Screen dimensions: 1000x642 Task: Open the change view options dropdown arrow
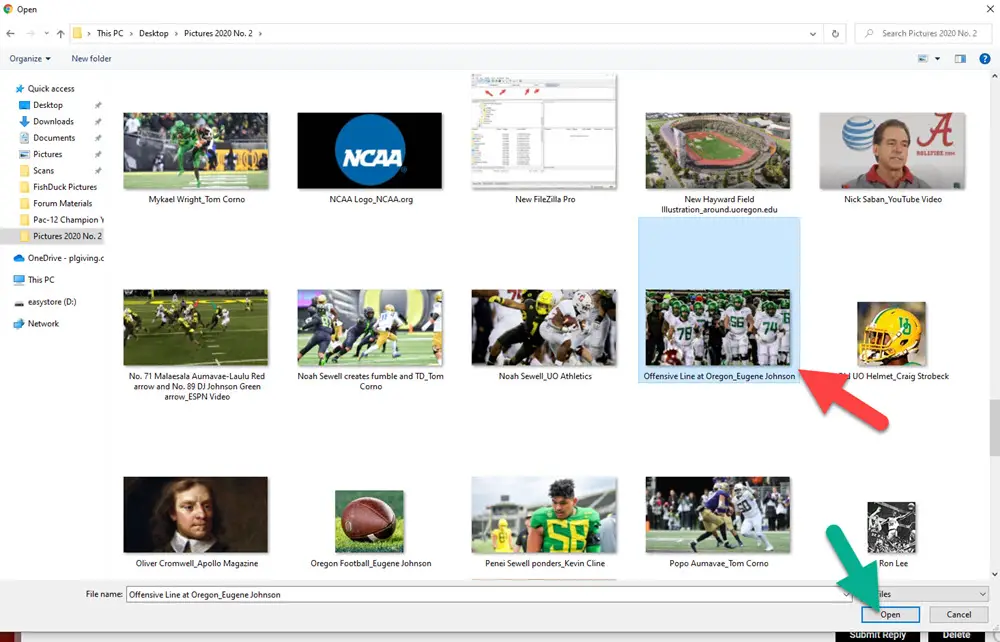click(937, 59)
